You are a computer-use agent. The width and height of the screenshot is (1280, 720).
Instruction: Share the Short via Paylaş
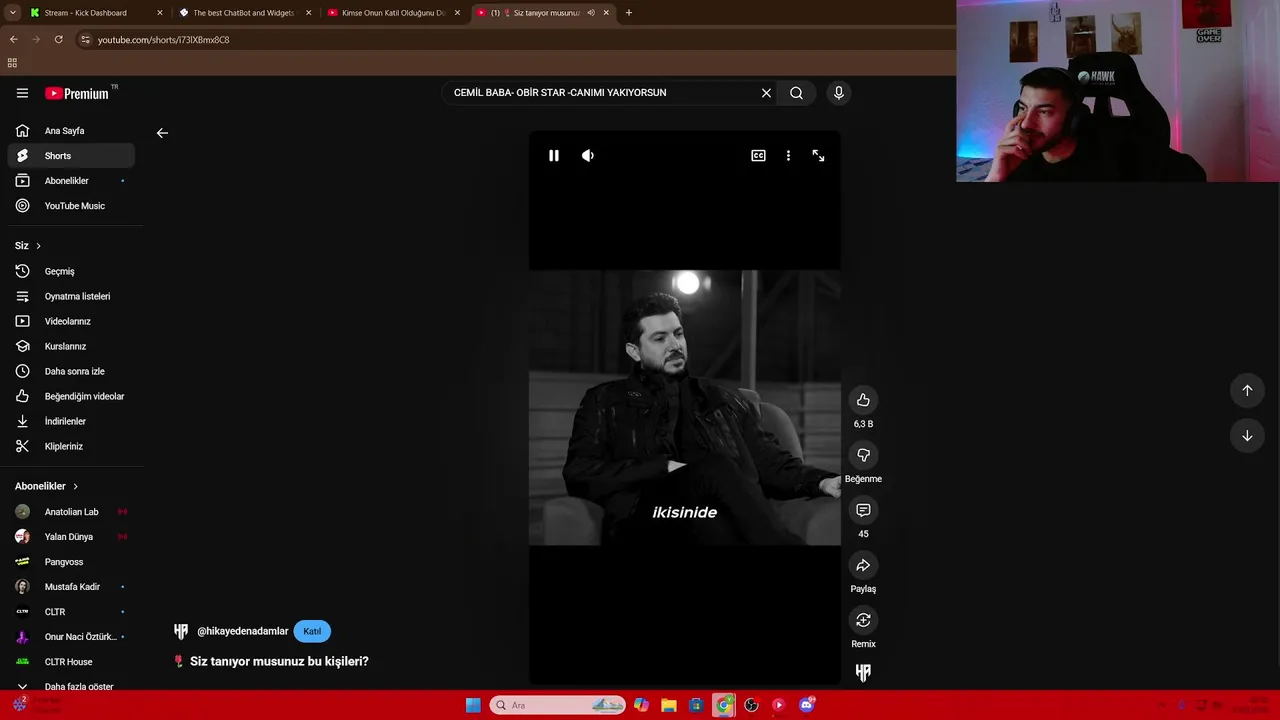click(x=863, y=565)
